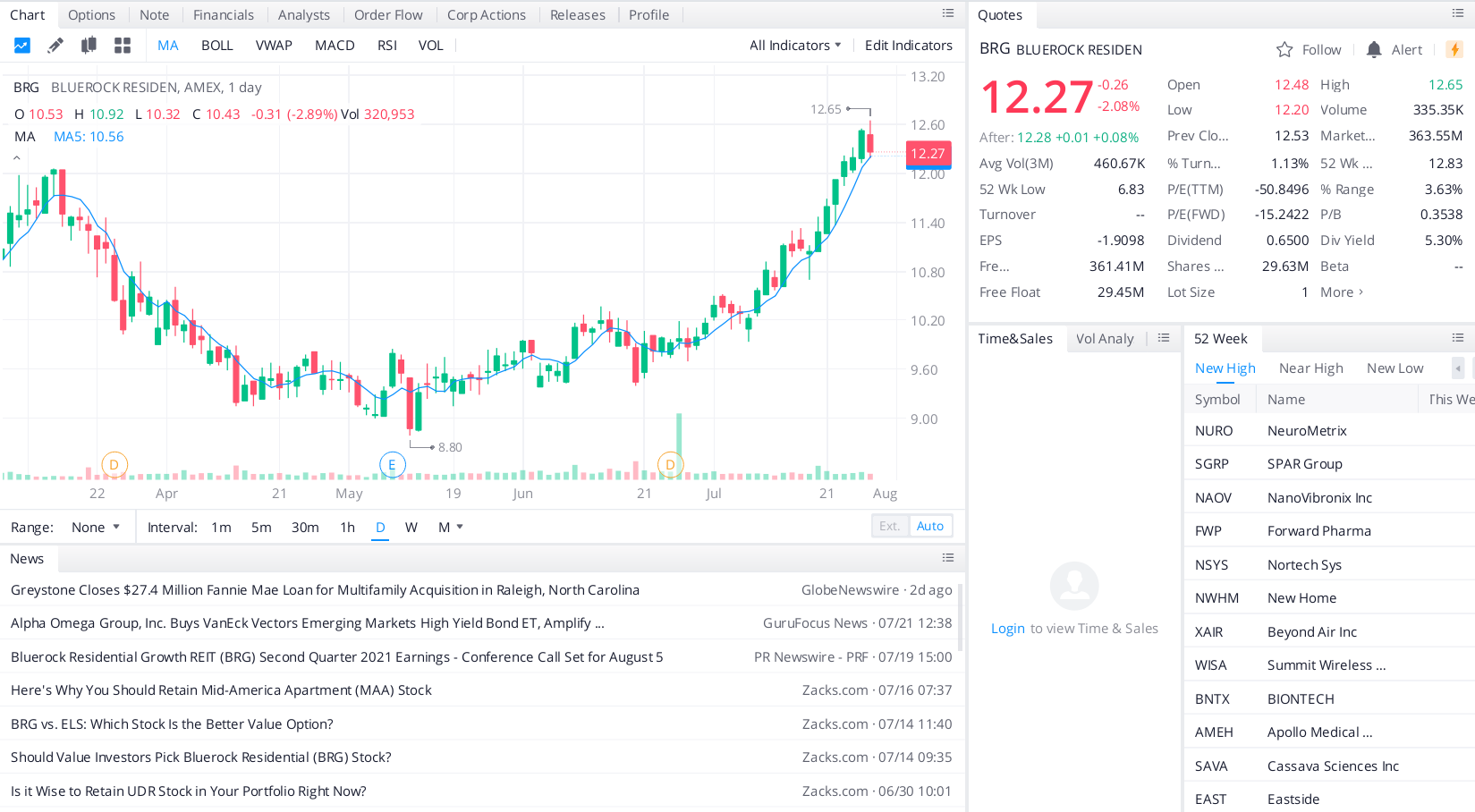Select the line chart type icon
This screenshot has height=812, width=1475.
(x=22, y=46)
